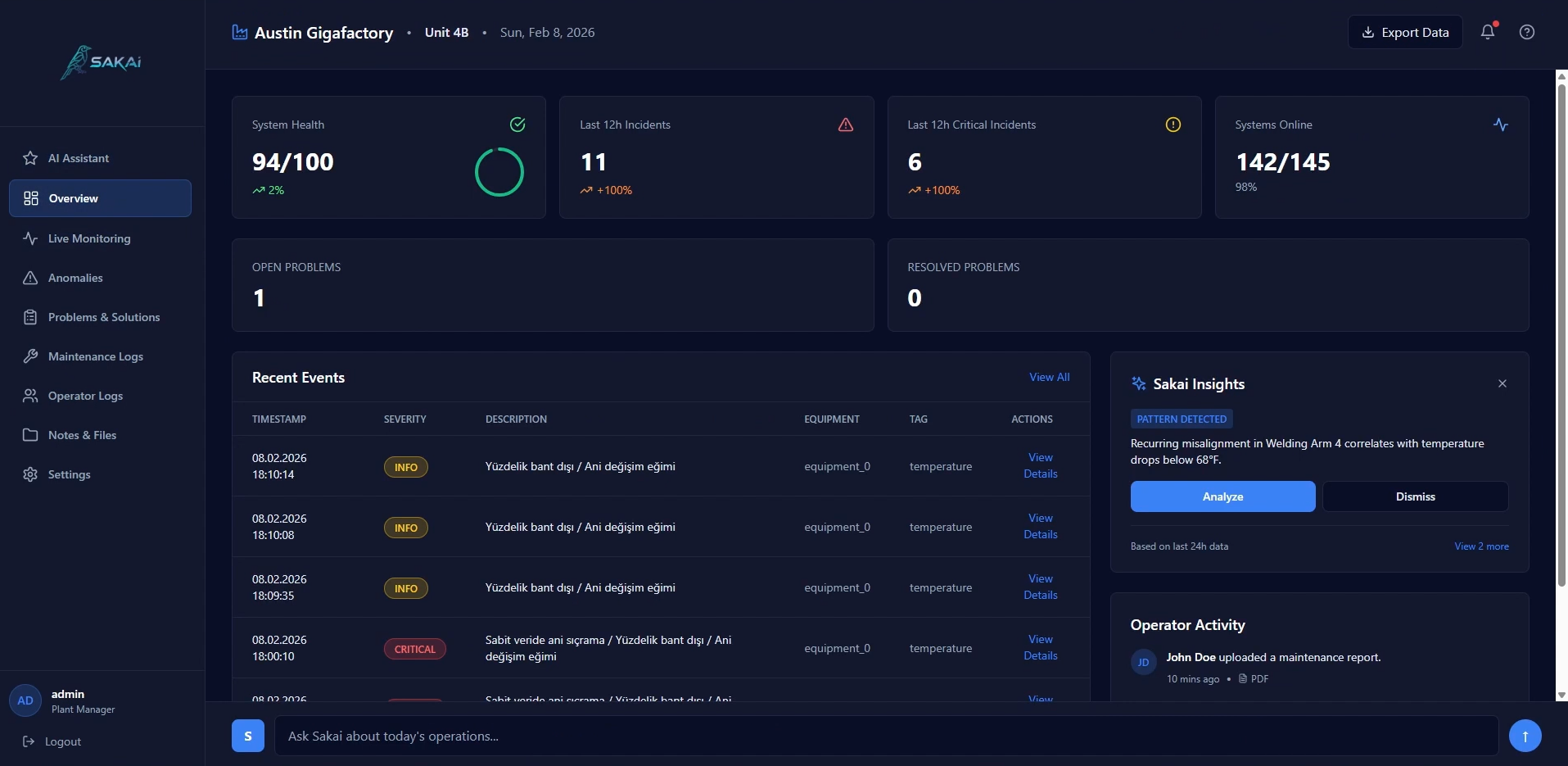This screenshot has height=766, width=1568.
Task: Click the yellow critical incidents alert icon
Action: [1173, 125]
